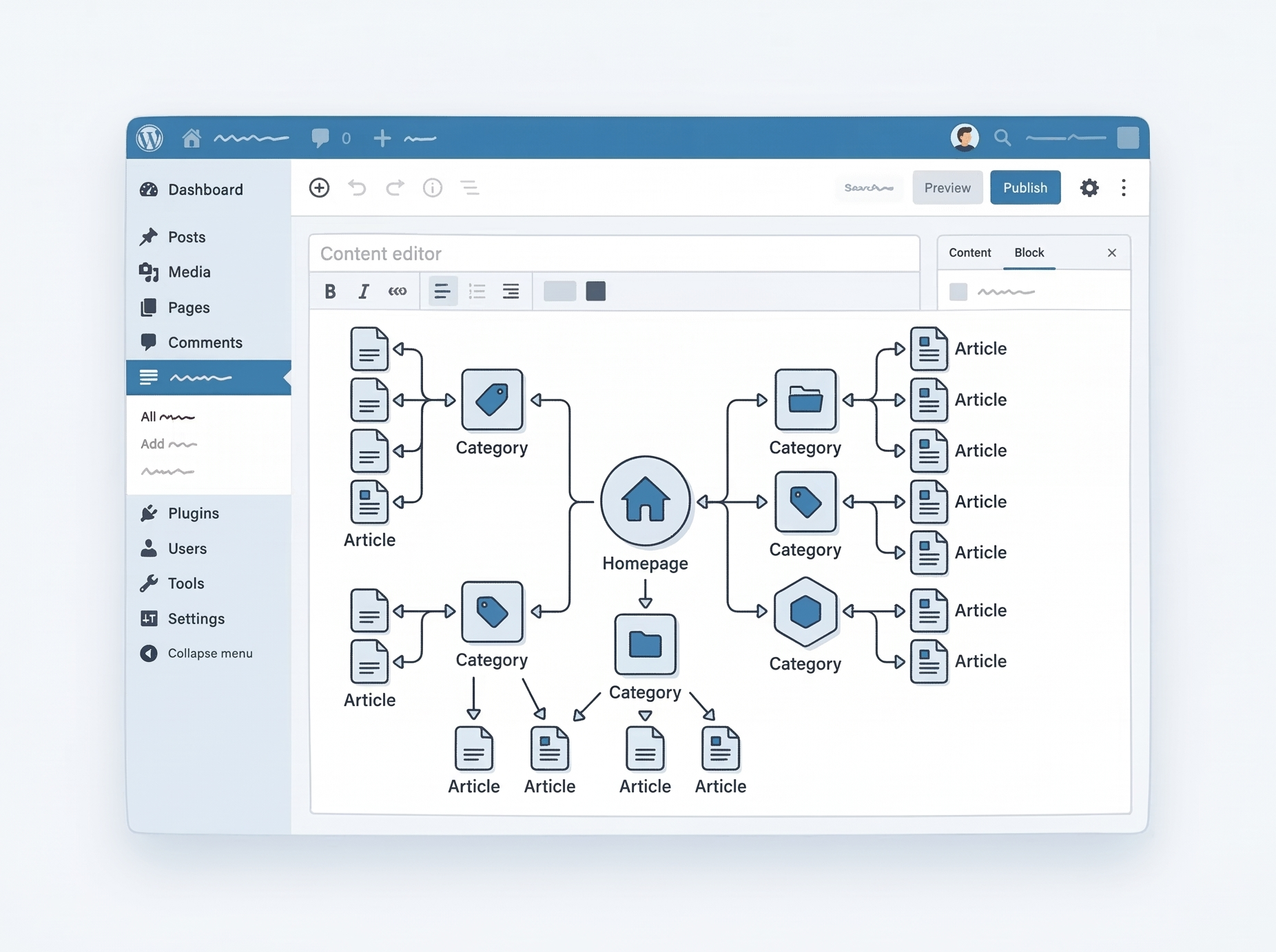
Task: Redo the last edit
Action: click(395, 188)
